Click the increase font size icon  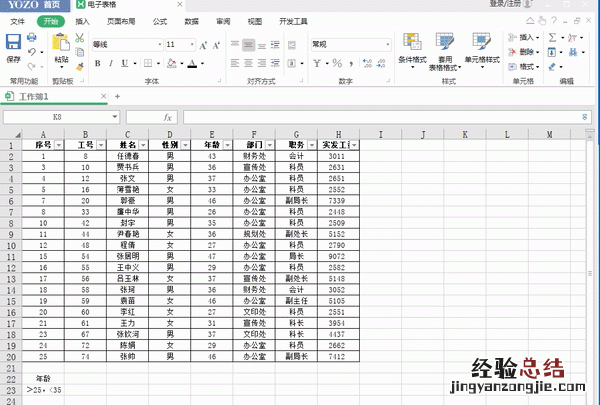203,45
